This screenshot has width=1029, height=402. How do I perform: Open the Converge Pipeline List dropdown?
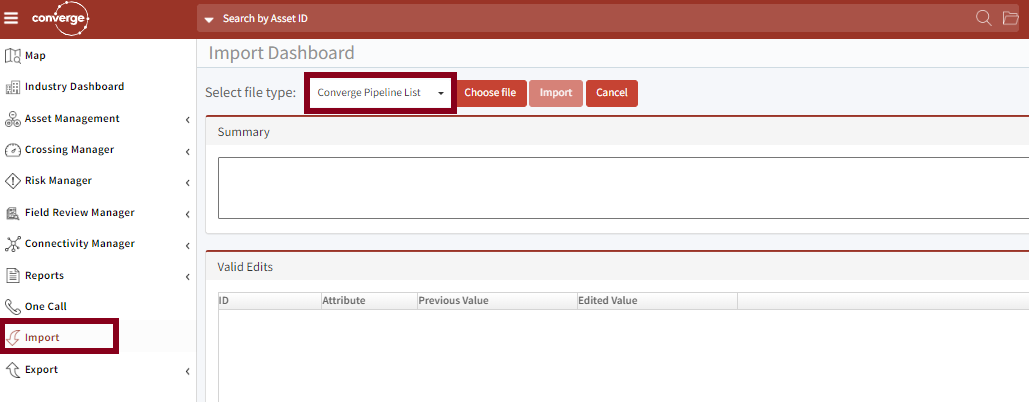pyautogui.click(x=380, y=93)
